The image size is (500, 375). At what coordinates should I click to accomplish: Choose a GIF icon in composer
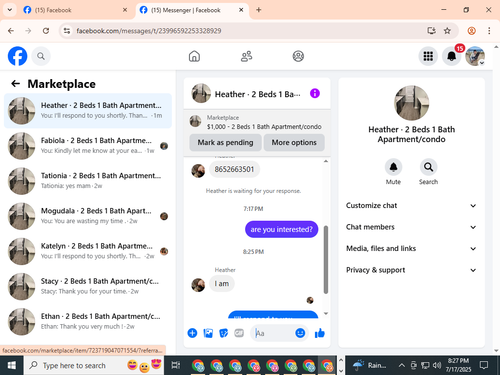239,333
